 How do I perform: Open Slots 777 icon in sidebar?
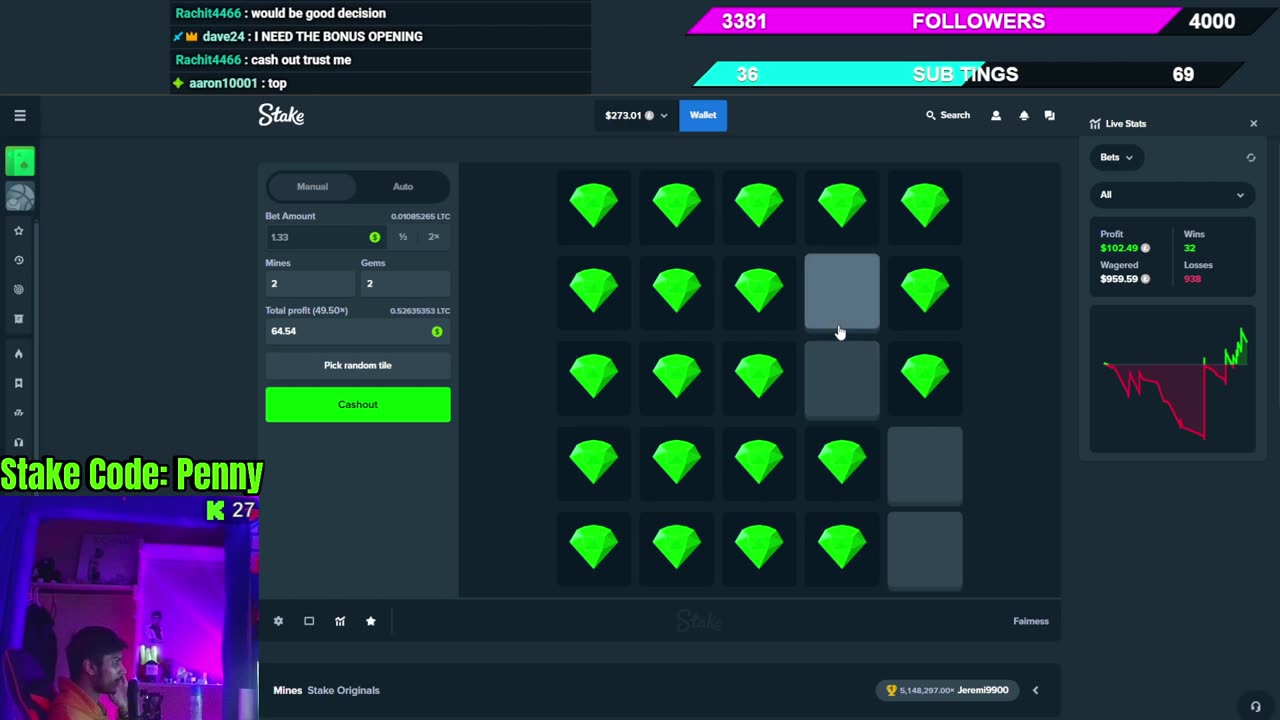(x=18, y=413)
